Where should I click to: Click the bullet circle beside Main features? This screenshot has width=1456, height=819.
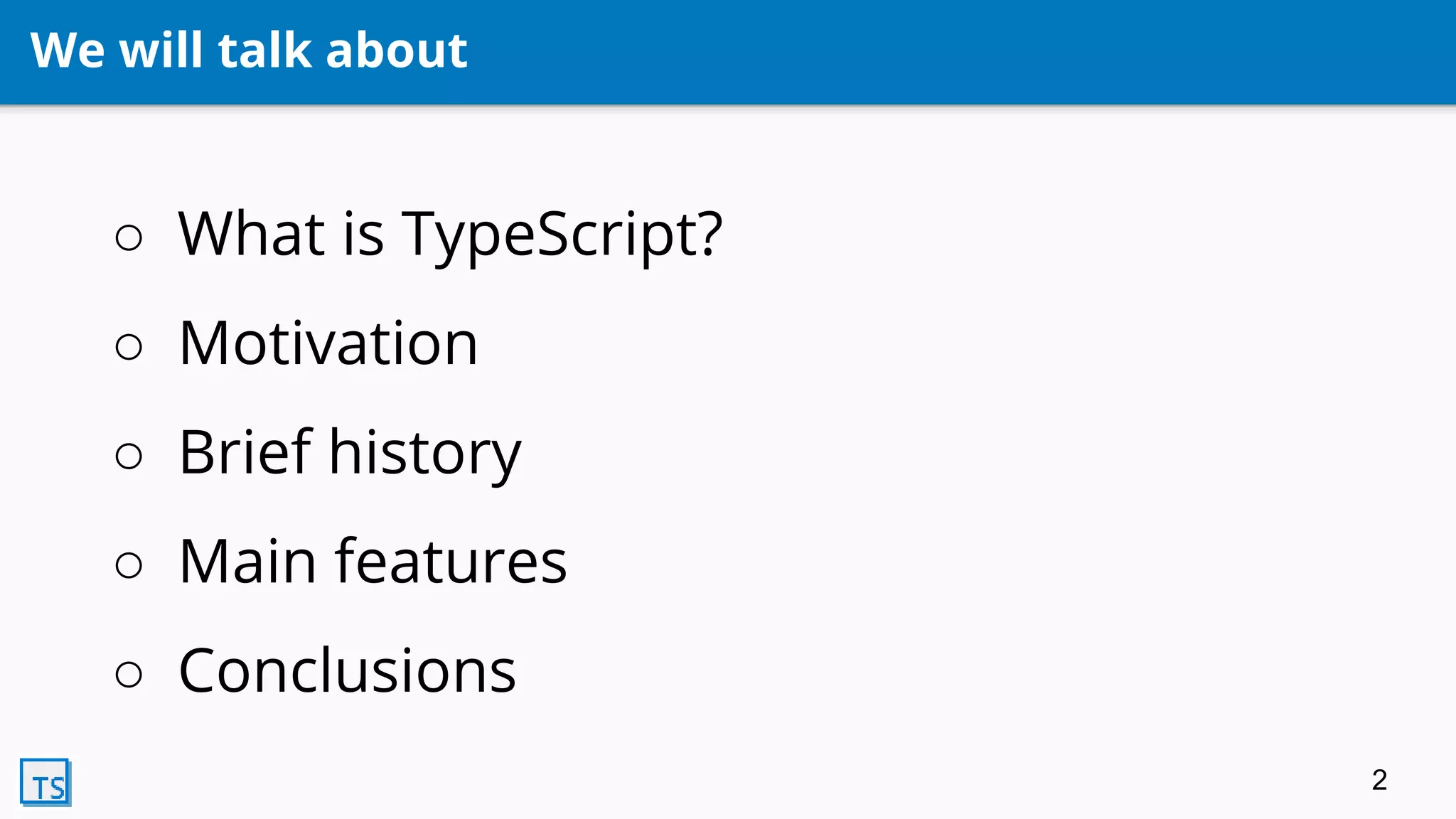pos(129,565)
